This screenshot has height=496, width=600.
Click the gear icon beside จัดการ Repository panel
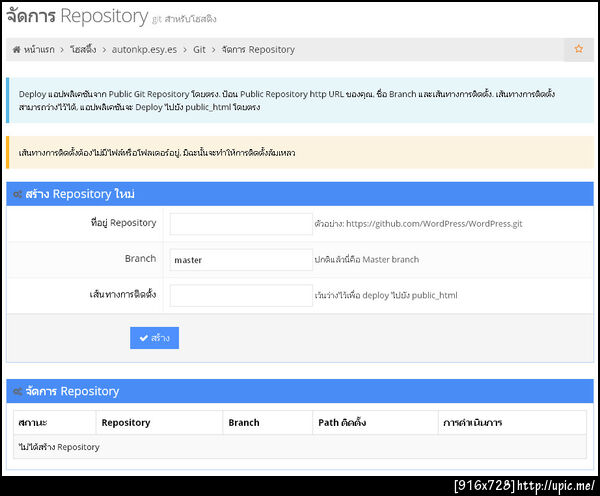point(17,391)
